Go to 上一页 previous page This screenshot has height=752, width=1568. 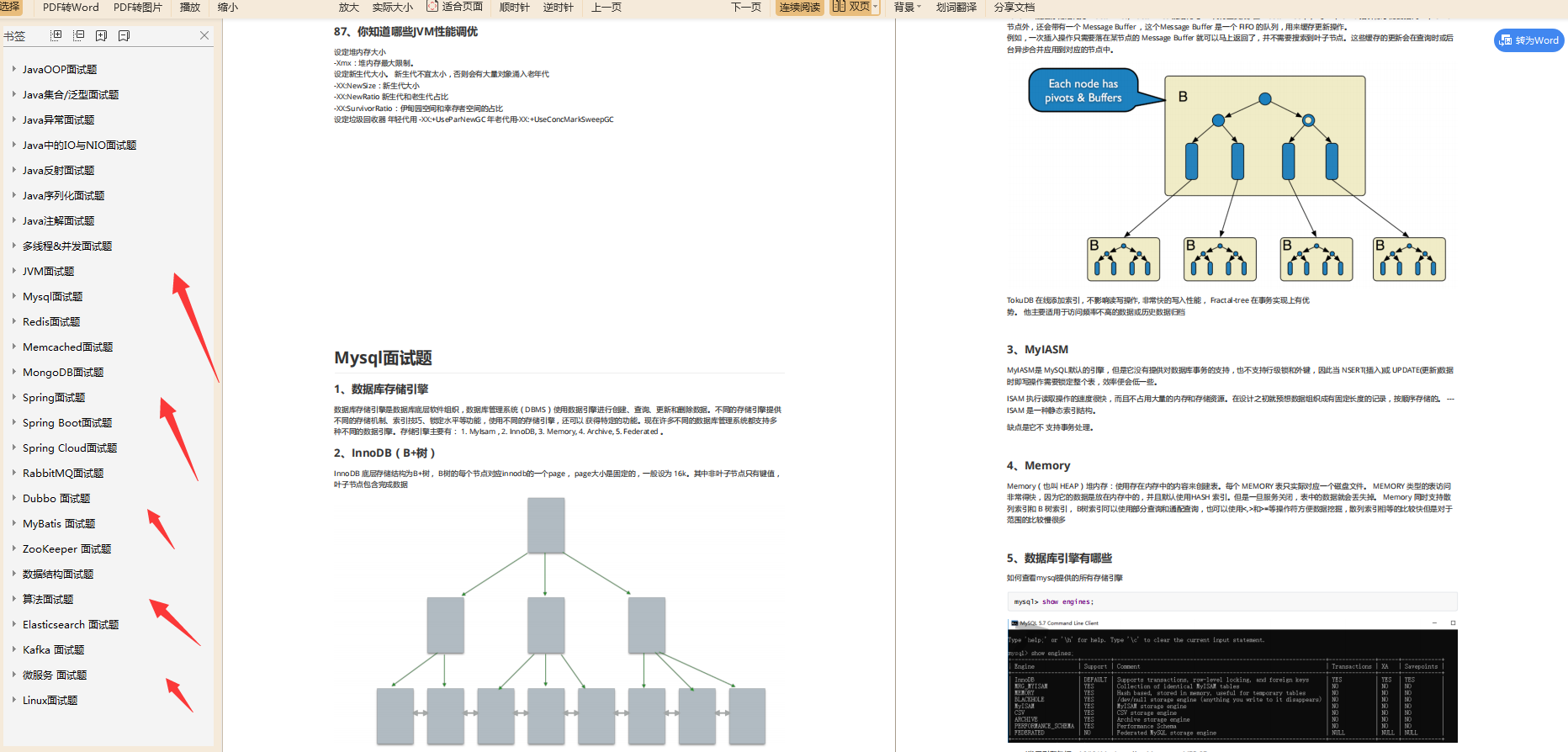pos(607,7)
